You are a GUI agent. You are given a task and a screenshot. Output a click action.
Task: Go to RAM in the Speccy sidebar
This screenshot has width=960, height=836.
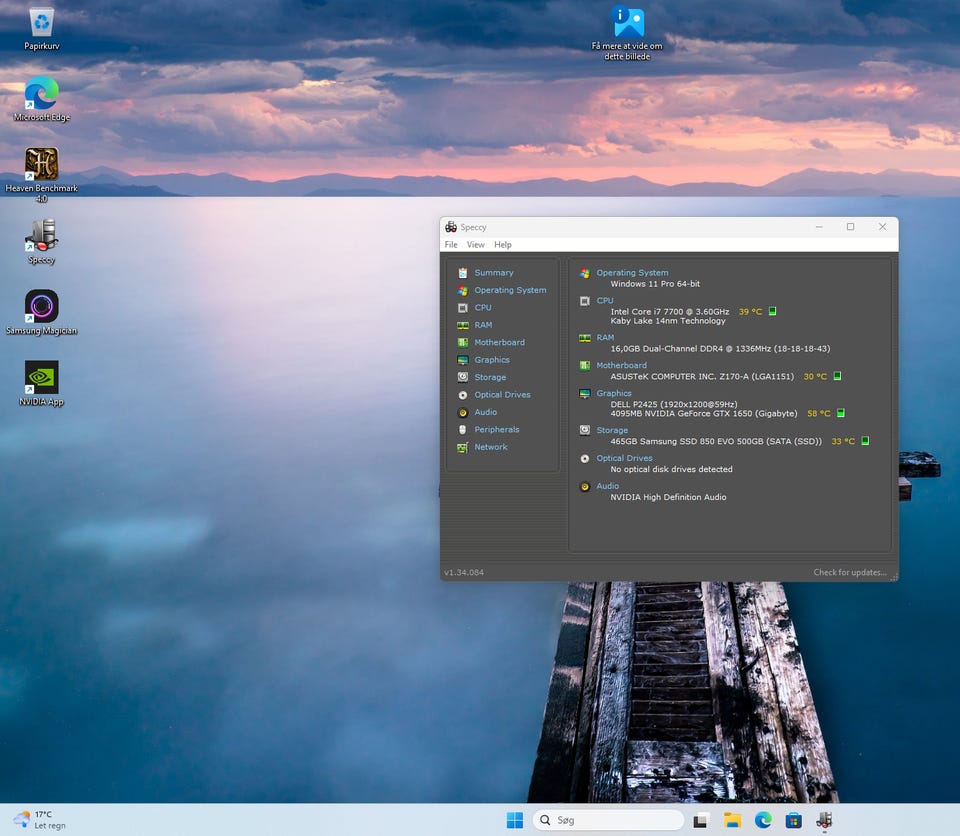[483, 325]
